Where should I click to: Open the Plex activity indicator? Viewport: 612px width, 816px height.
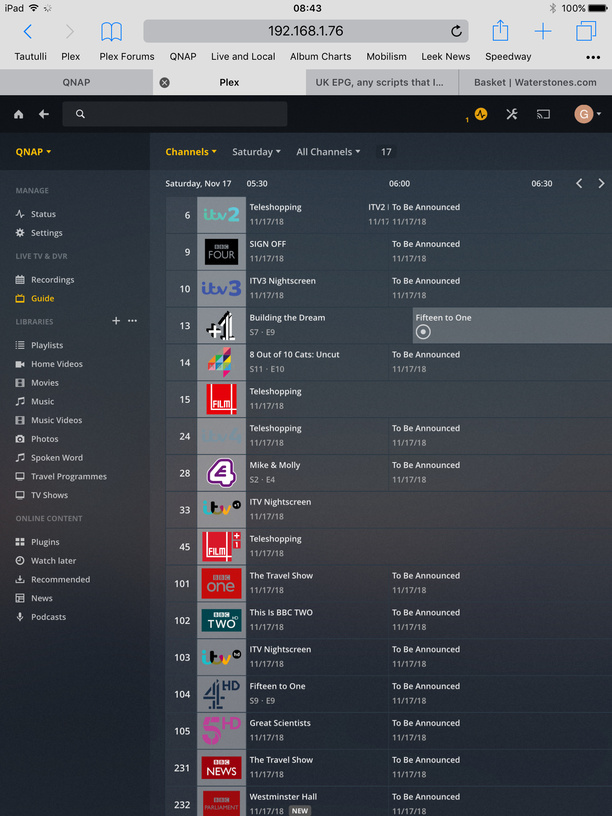(x=481, y=114)
